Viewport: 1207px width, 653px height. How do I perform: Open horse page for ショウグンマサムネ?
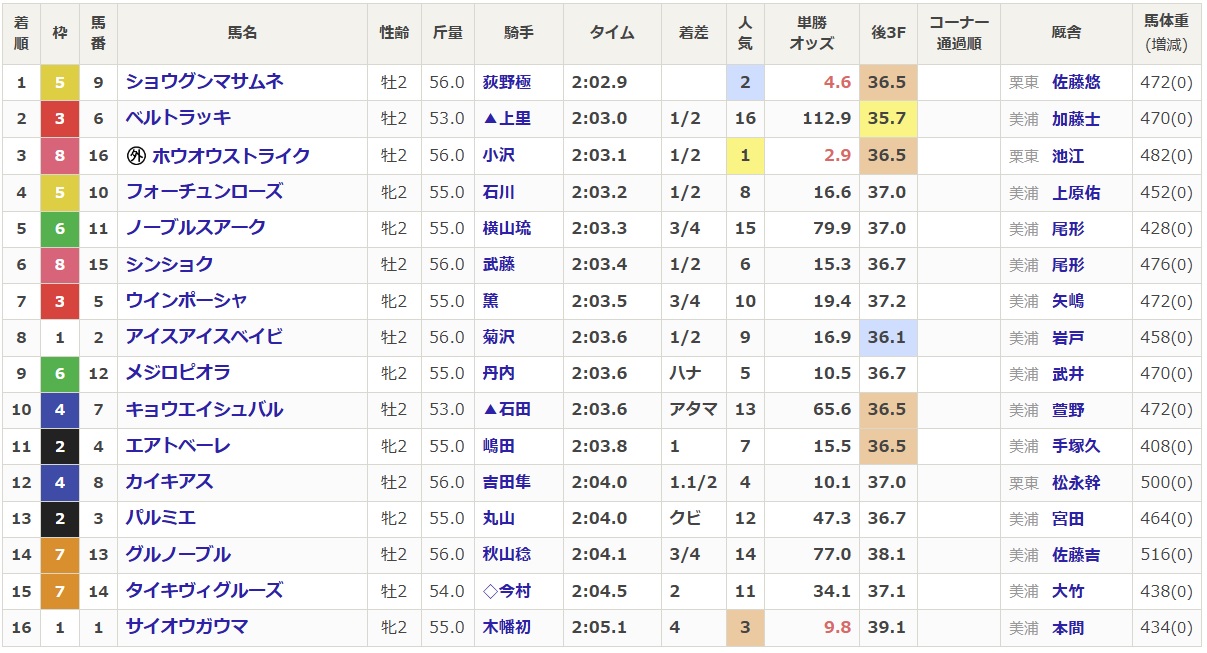[204, 82]
